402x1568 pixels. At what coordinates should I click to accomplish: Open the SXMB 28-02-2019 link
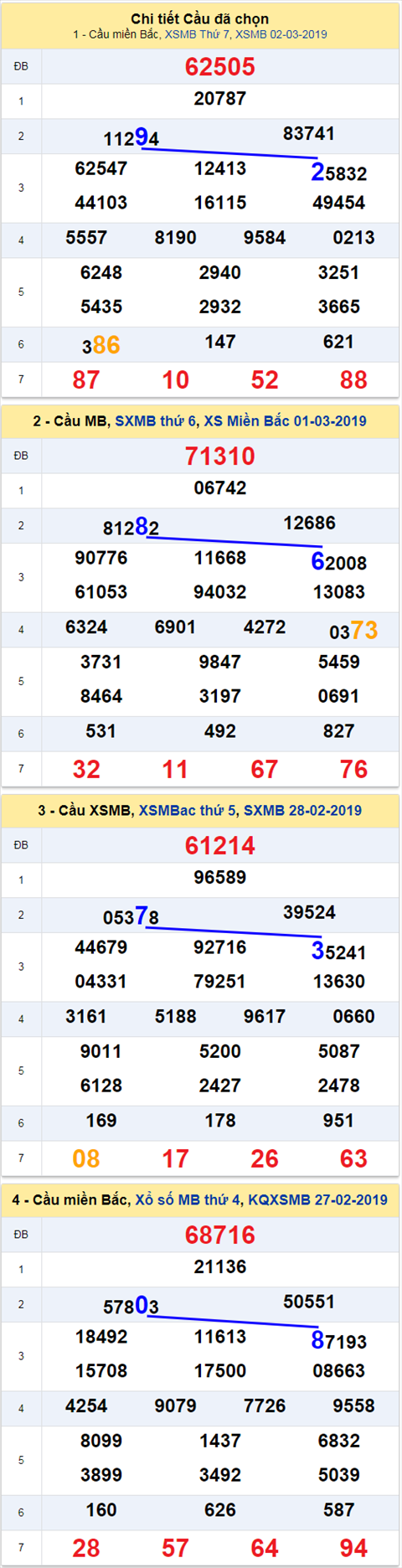point(303,811)
